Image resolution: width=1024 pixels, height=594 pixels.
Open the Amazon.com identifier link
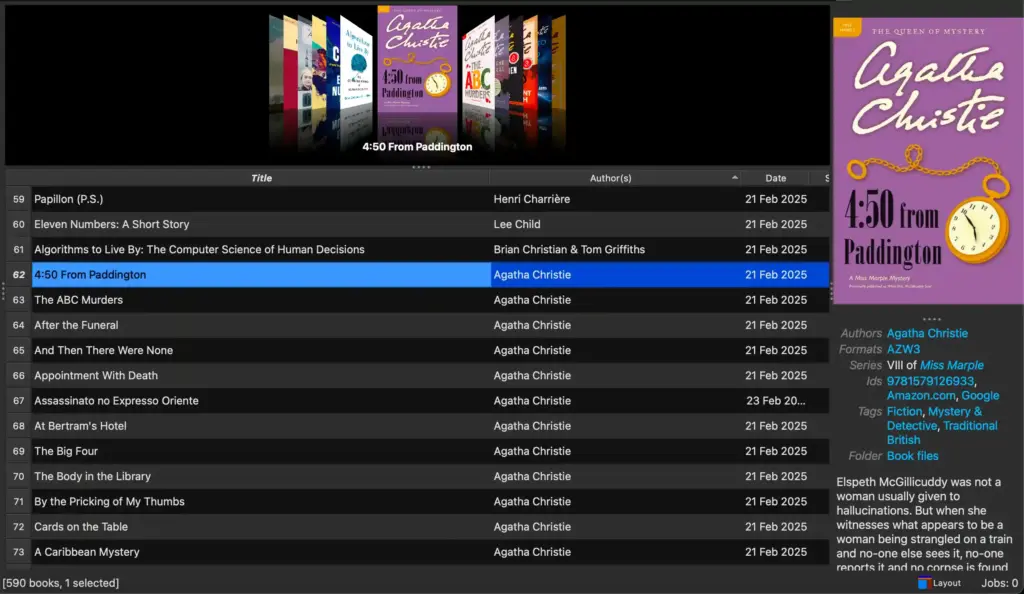[x=921, y=396]
